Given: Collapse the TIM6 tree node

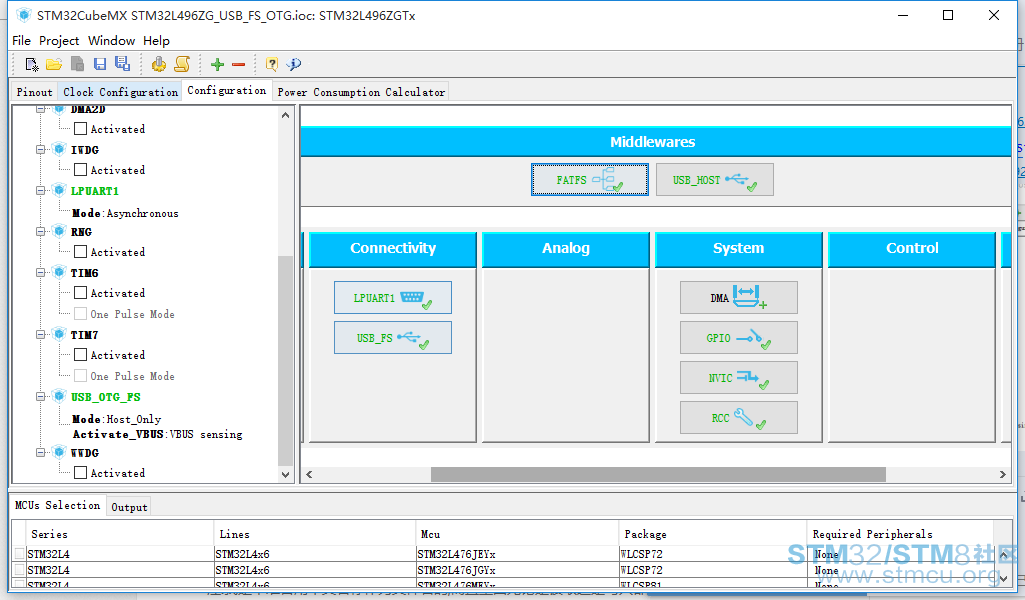Looking at the screenshot, I should coord(41,273).
